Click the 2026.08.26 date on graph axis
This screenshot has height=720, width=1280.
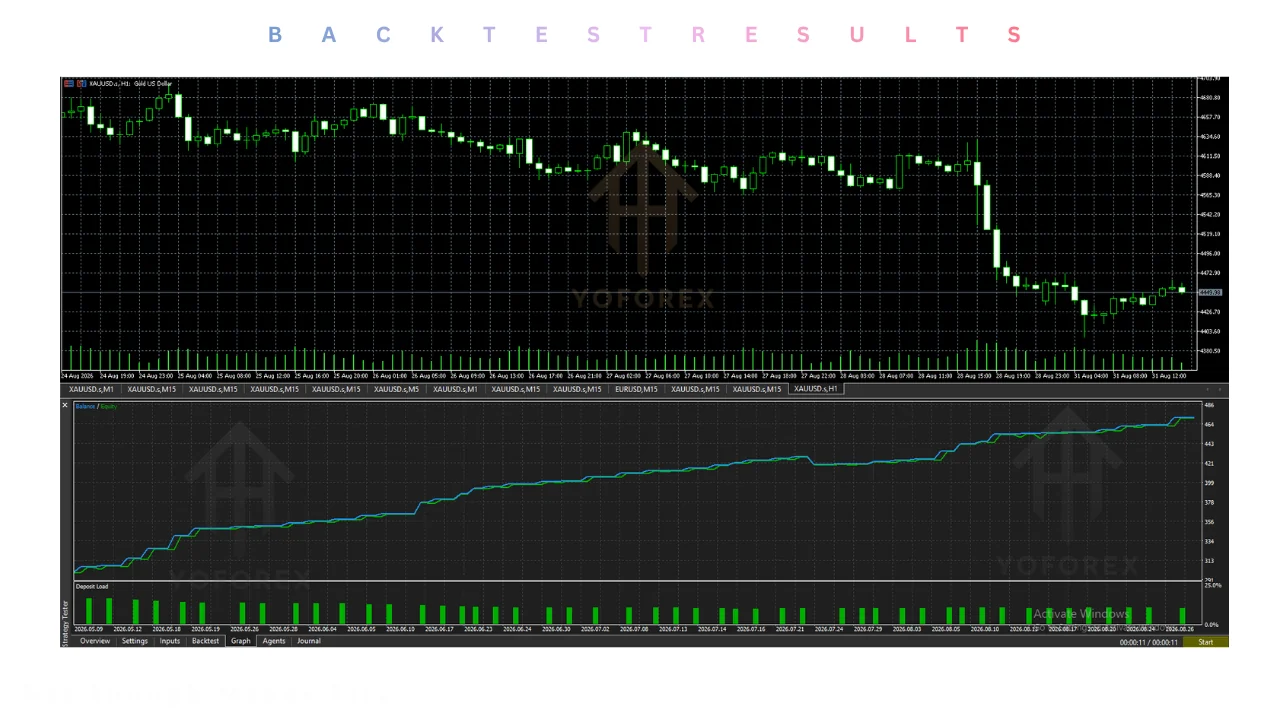pyautogui.click(x=1180, y=629)
